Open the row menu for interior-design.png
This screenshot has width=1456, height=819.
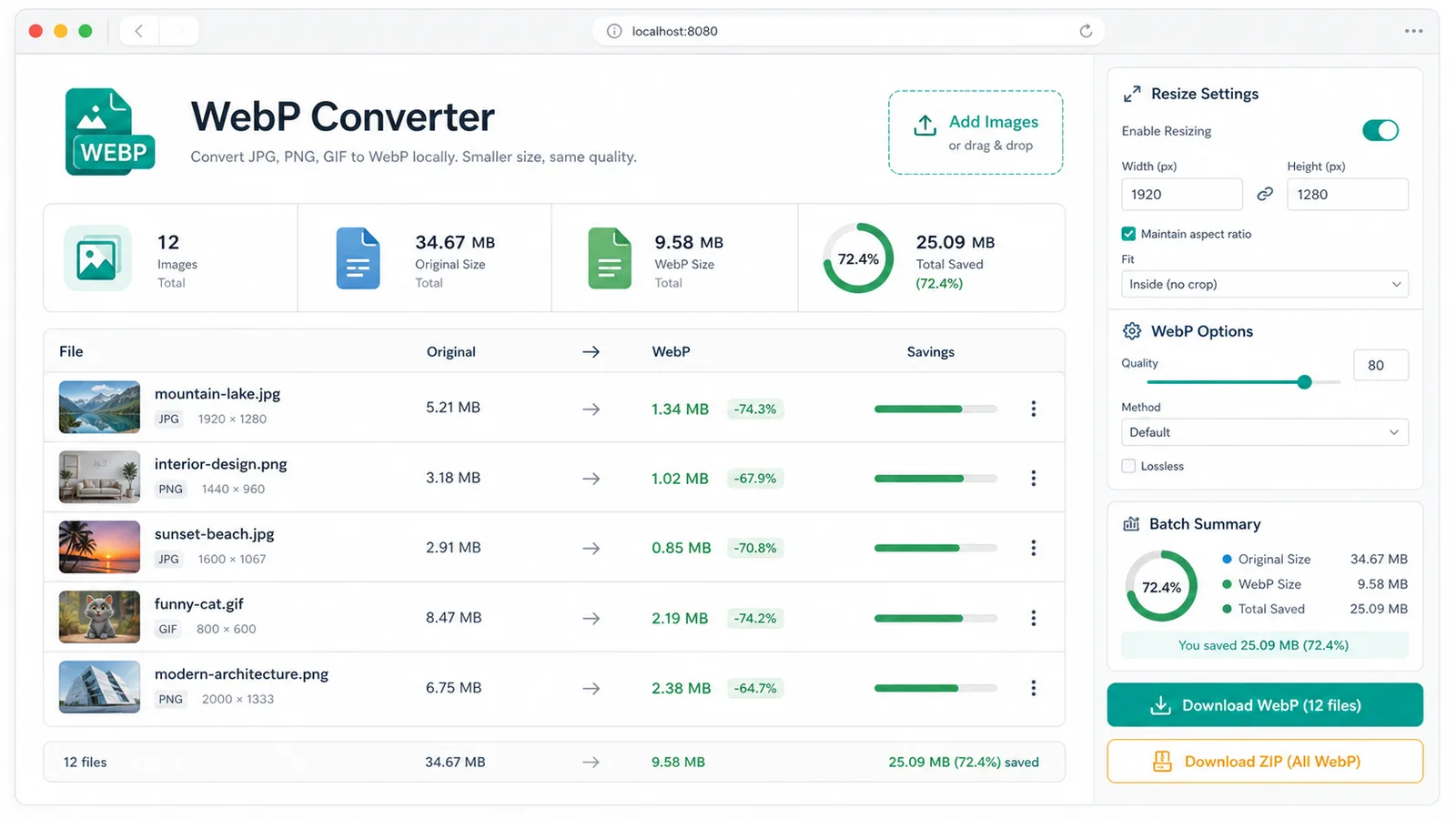click(1033, 479)
